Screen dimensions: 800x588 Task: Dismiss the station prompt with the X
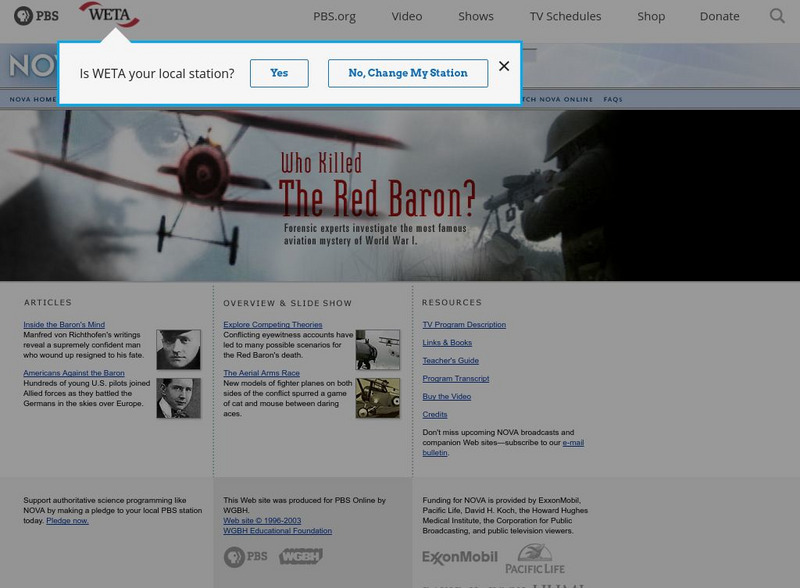coord(504,66)
